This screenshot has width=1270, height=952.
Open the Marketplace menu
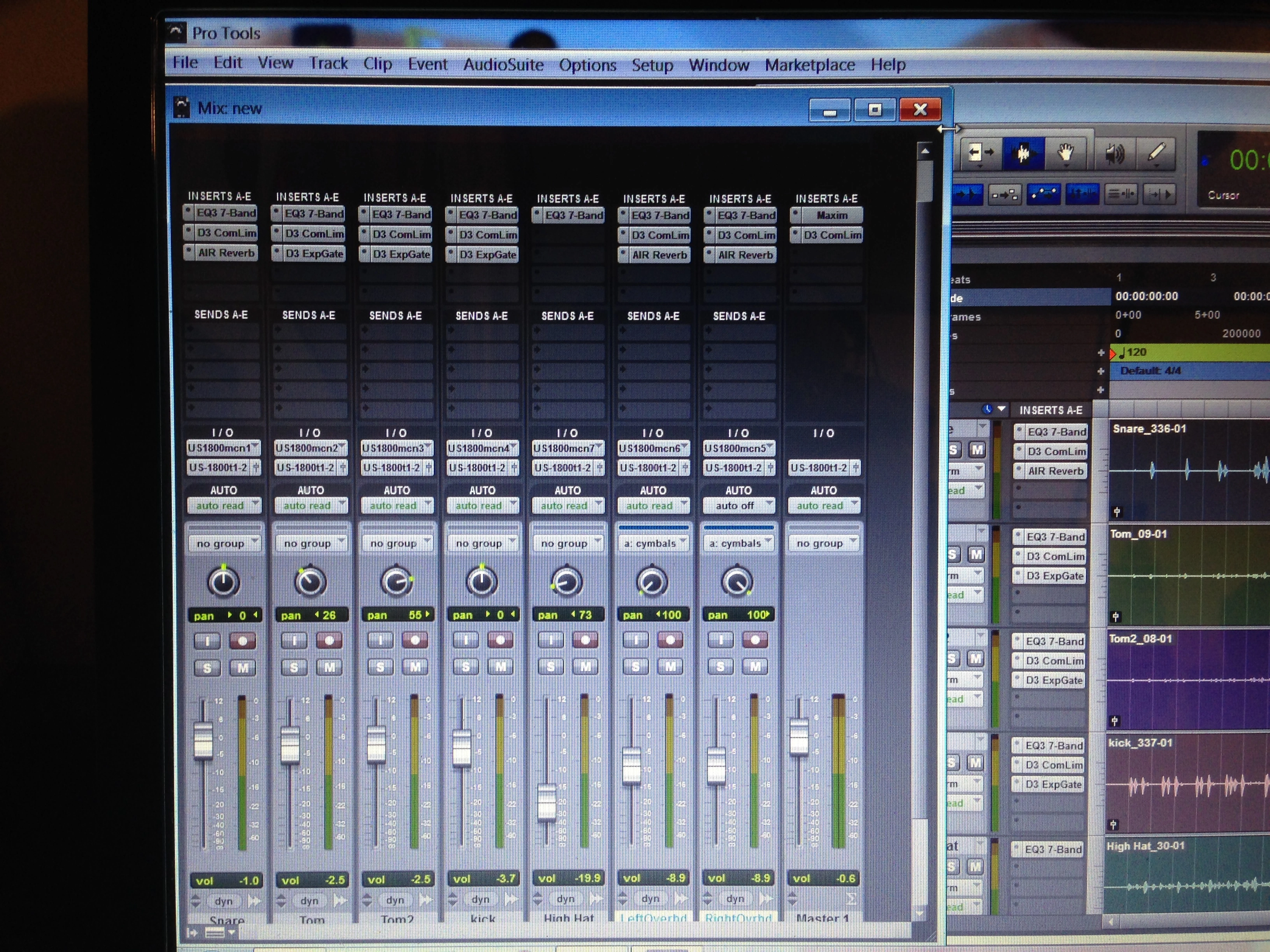[810, 65]
